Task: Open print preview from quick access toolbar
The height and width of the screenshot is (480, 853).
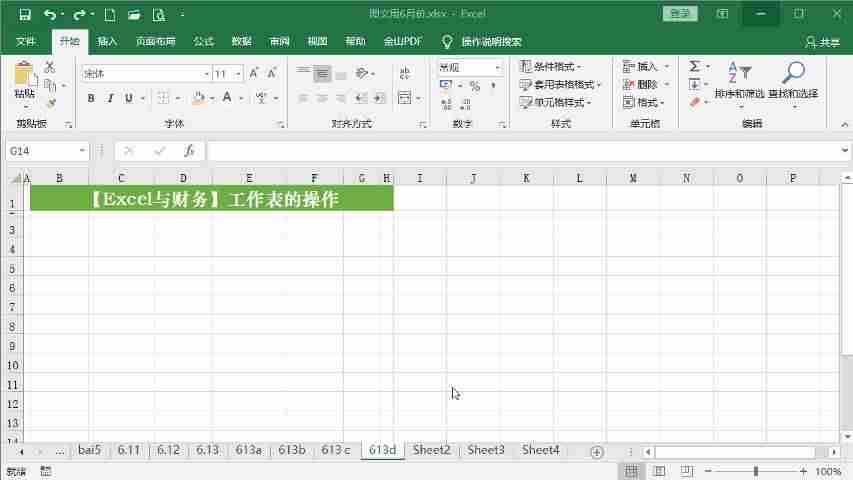Action: (x=158, y=15)
